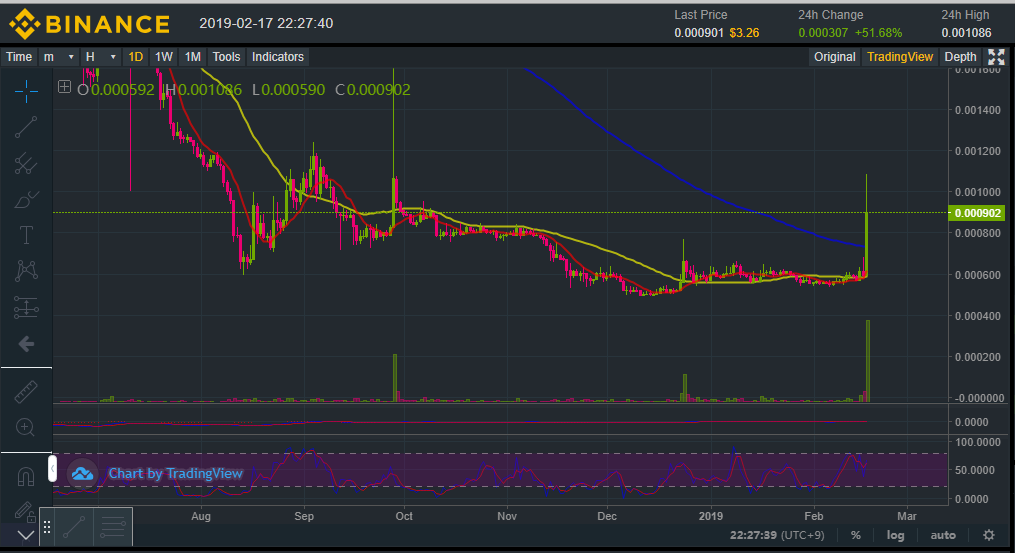Open chart settings gear icon
The image size is (1015, 553).
[988, 535]
